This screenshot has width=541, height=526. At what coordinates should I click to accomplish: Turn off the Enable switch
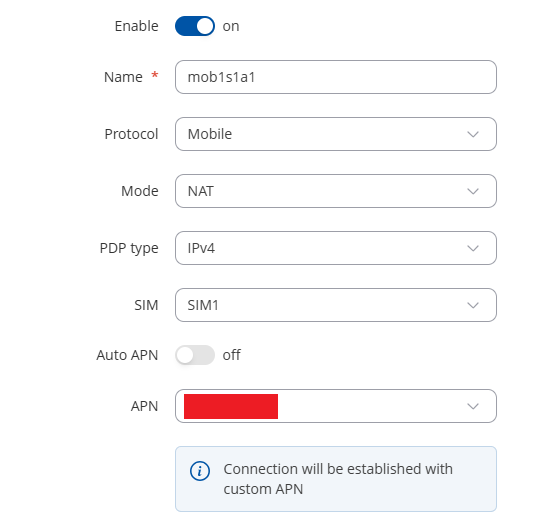coord(195,26)
